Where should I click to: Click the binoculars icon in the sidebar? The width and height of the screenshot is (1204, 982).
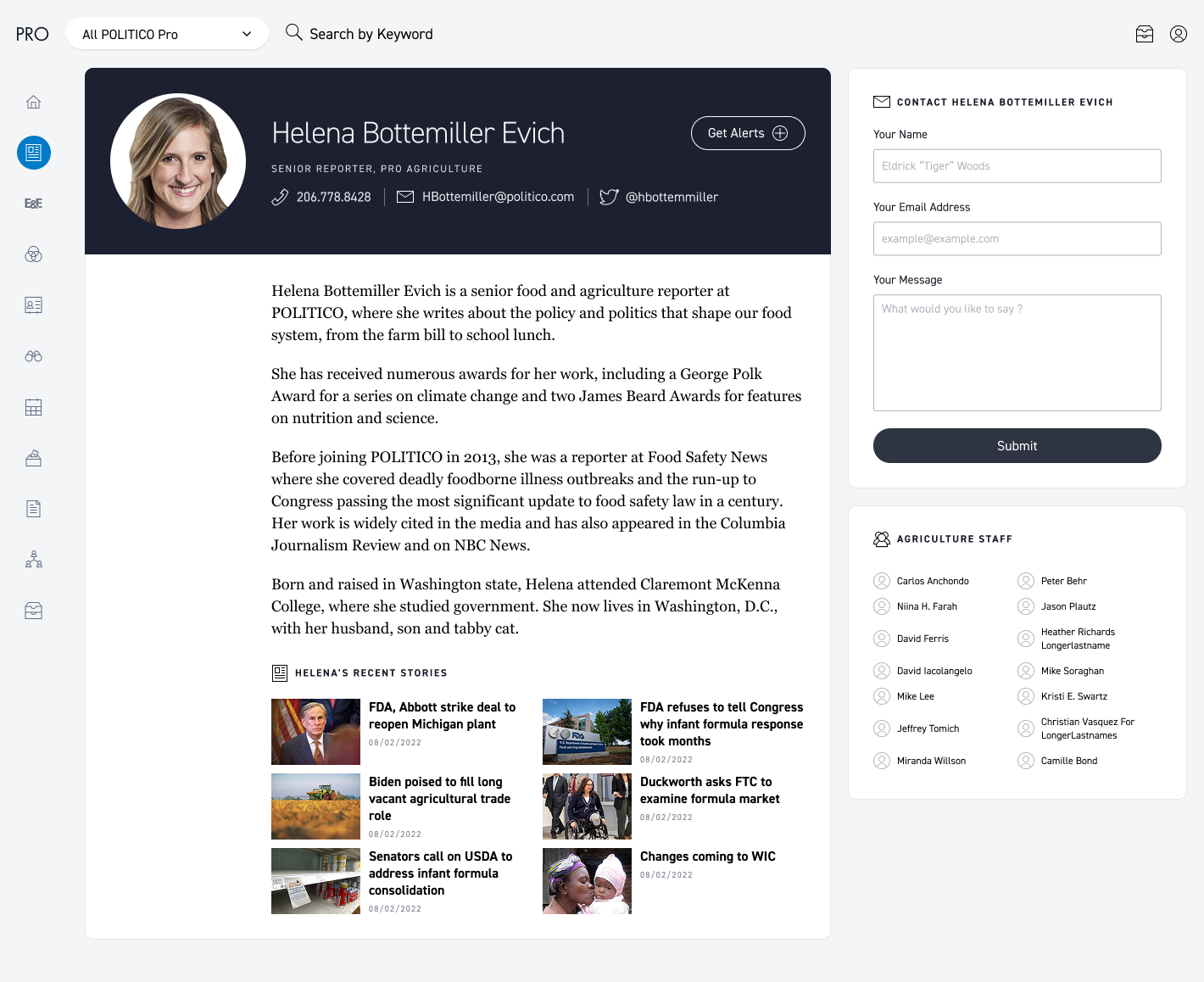point(33,356)
